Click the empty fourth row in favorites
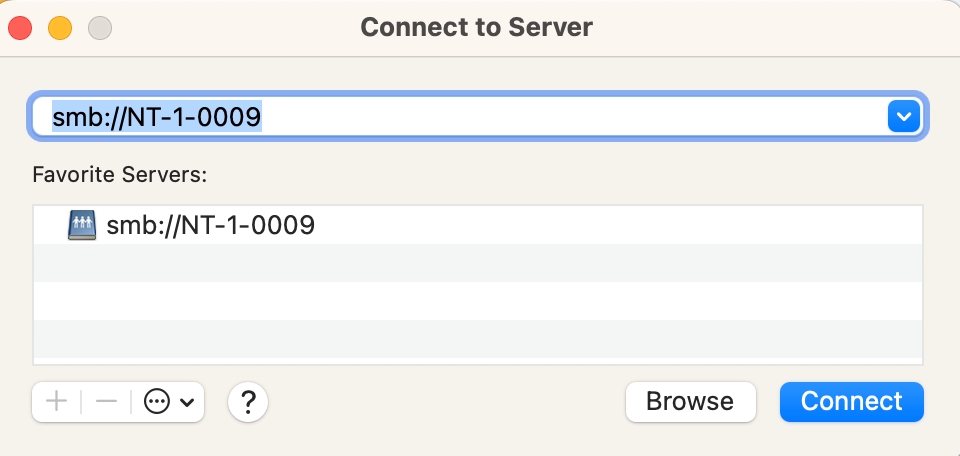 [477, 339]
